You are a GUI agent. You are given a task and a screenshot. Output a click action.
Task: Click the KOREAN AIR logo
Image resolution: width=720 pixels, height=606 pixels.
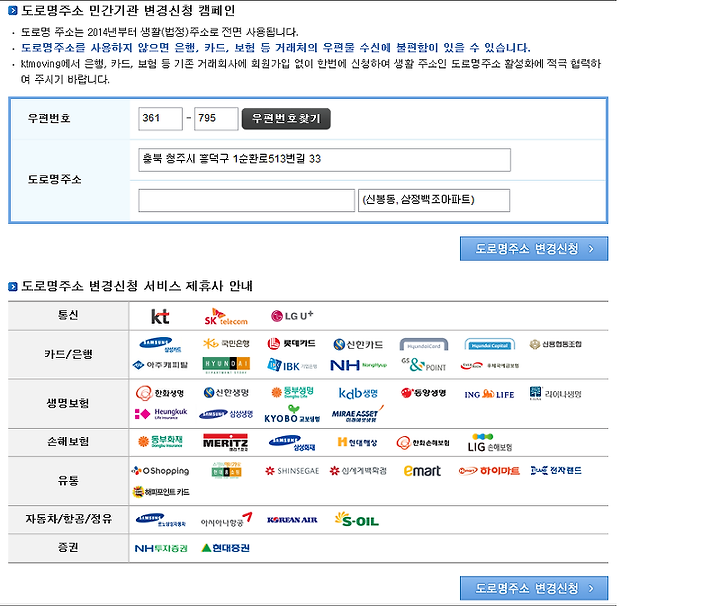(292, 520)
